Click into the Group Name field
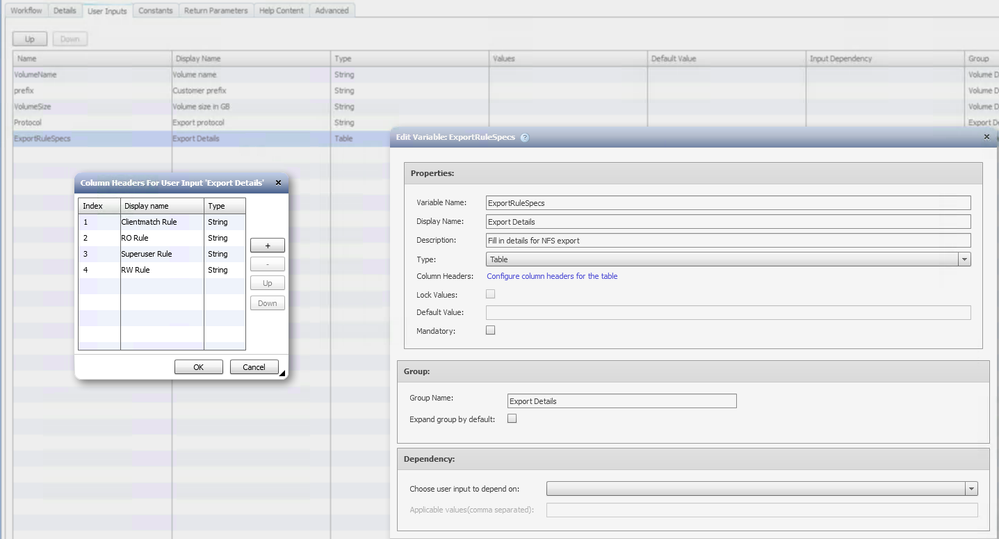Screen dimensions: 999x539 click(621, 401)
